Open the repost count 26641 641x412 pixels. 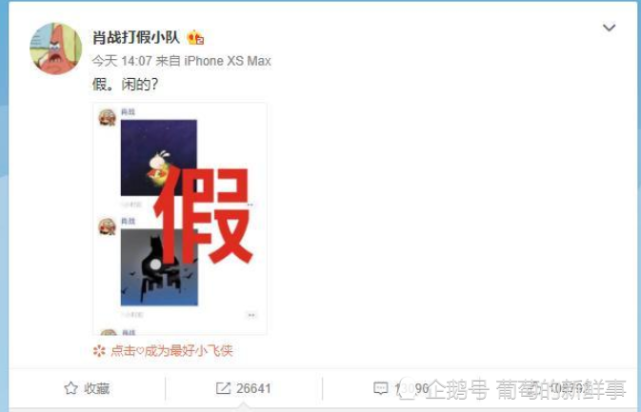253,388
